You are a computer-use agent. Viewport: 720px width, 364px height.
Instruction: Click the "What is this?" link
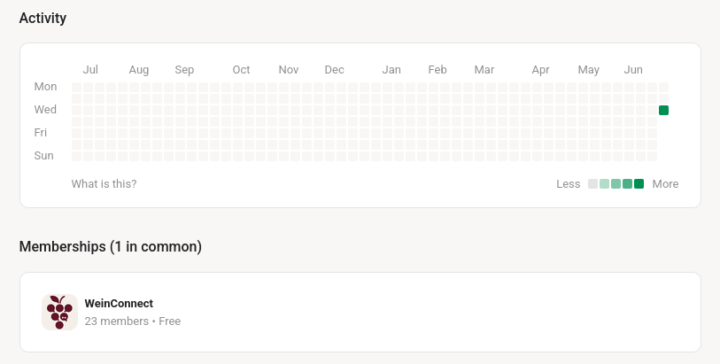(104, 184)
